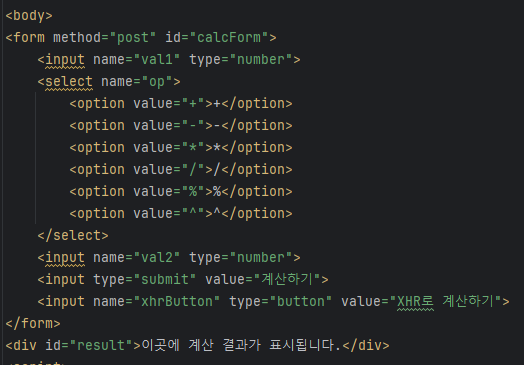Click the type="button" attribute
This screenshot has width=524, height=365.
tap(281, 301)
